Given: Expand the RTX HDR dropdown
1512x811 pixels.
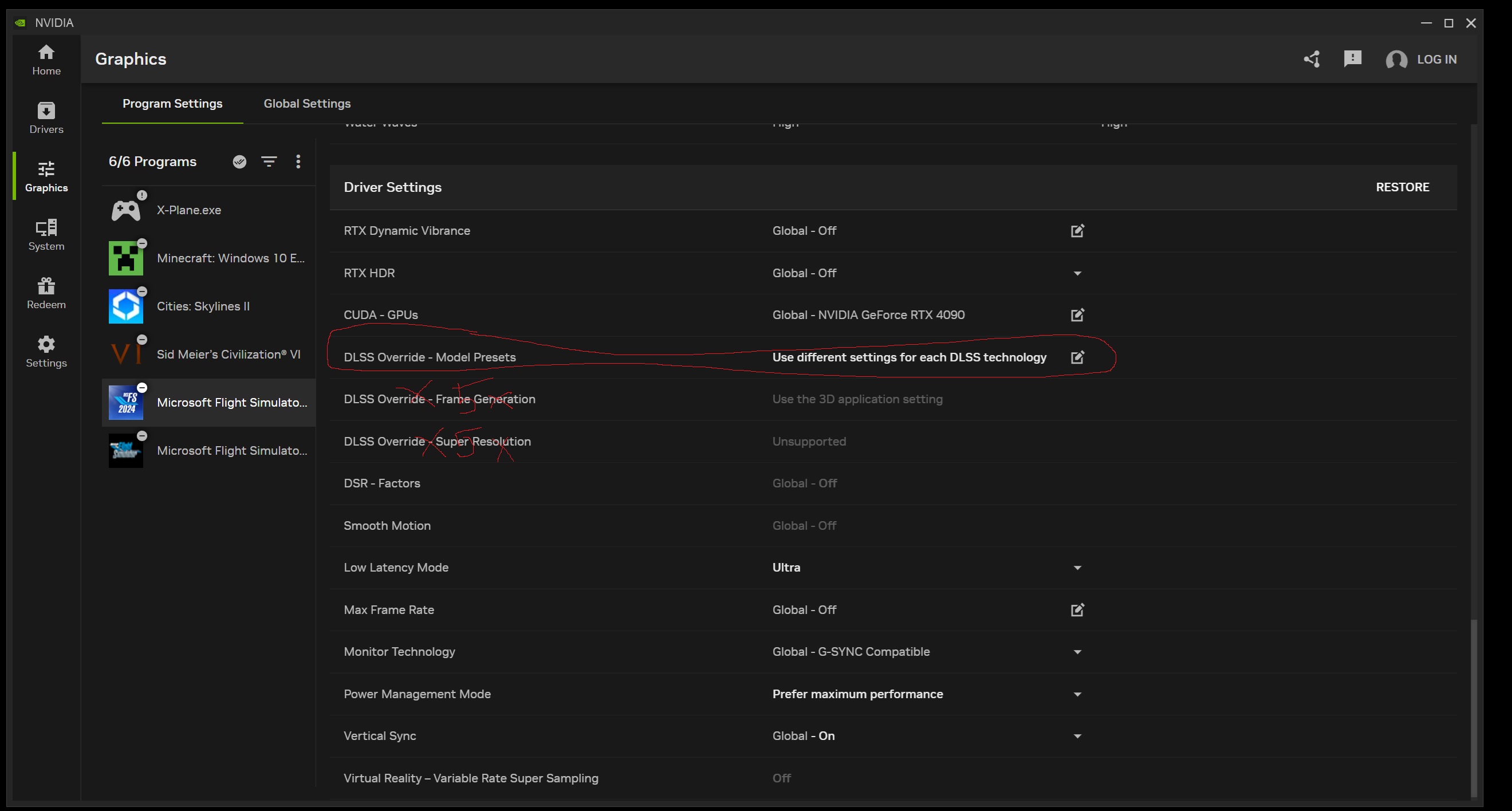Looking at the screenshot, I should [x=1077, y=273].
